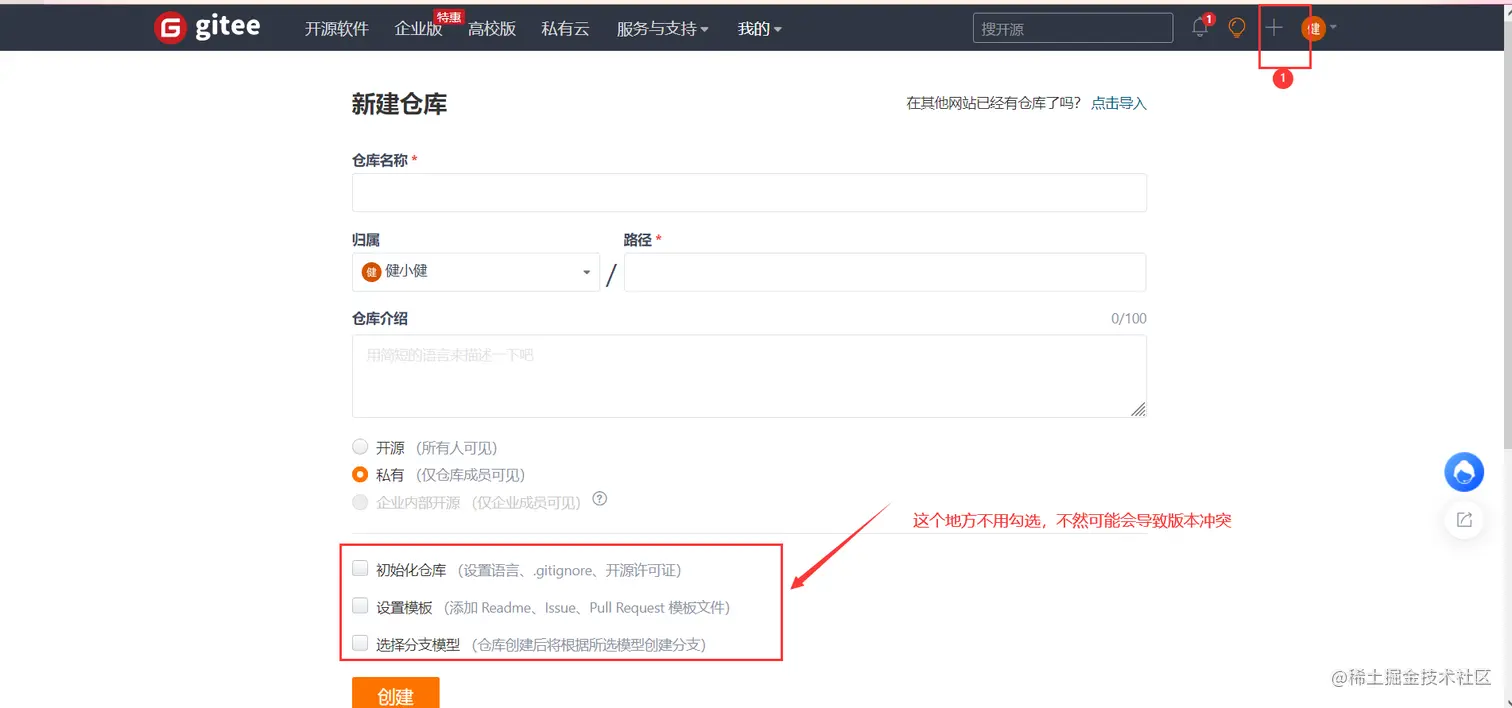
Task: Open the notifications bell icon
Action: [x=1200, y=27]
